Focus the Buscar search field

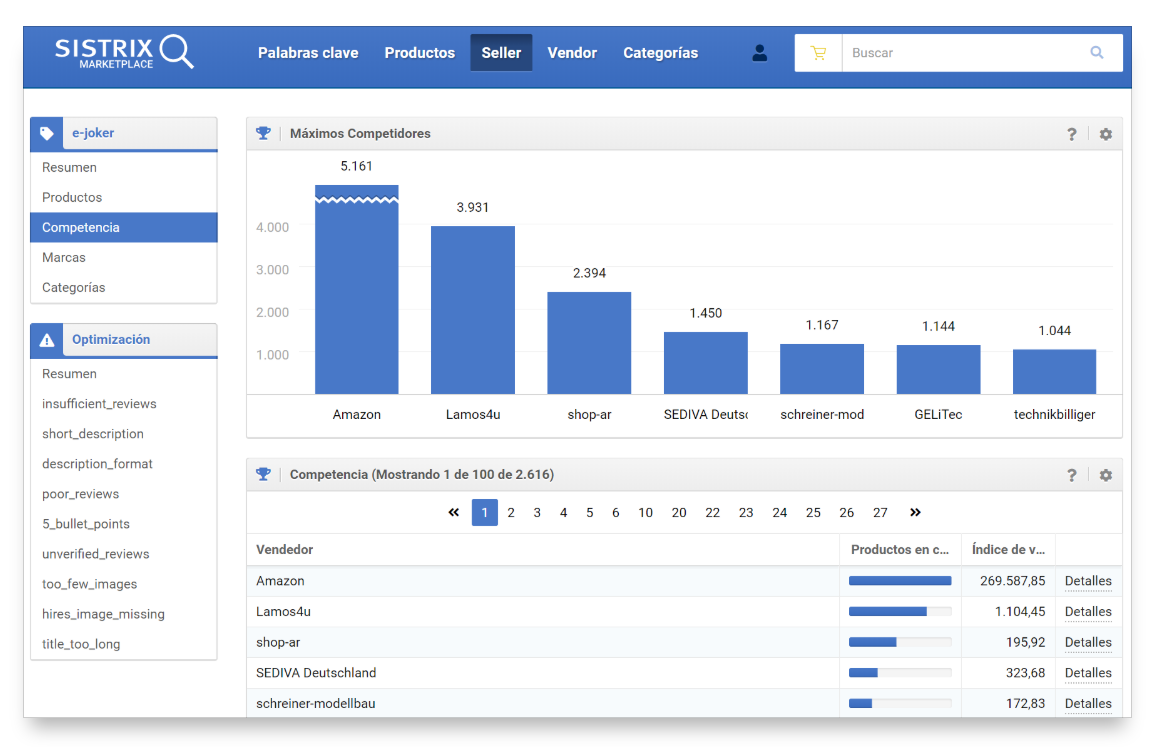(960, 53)
